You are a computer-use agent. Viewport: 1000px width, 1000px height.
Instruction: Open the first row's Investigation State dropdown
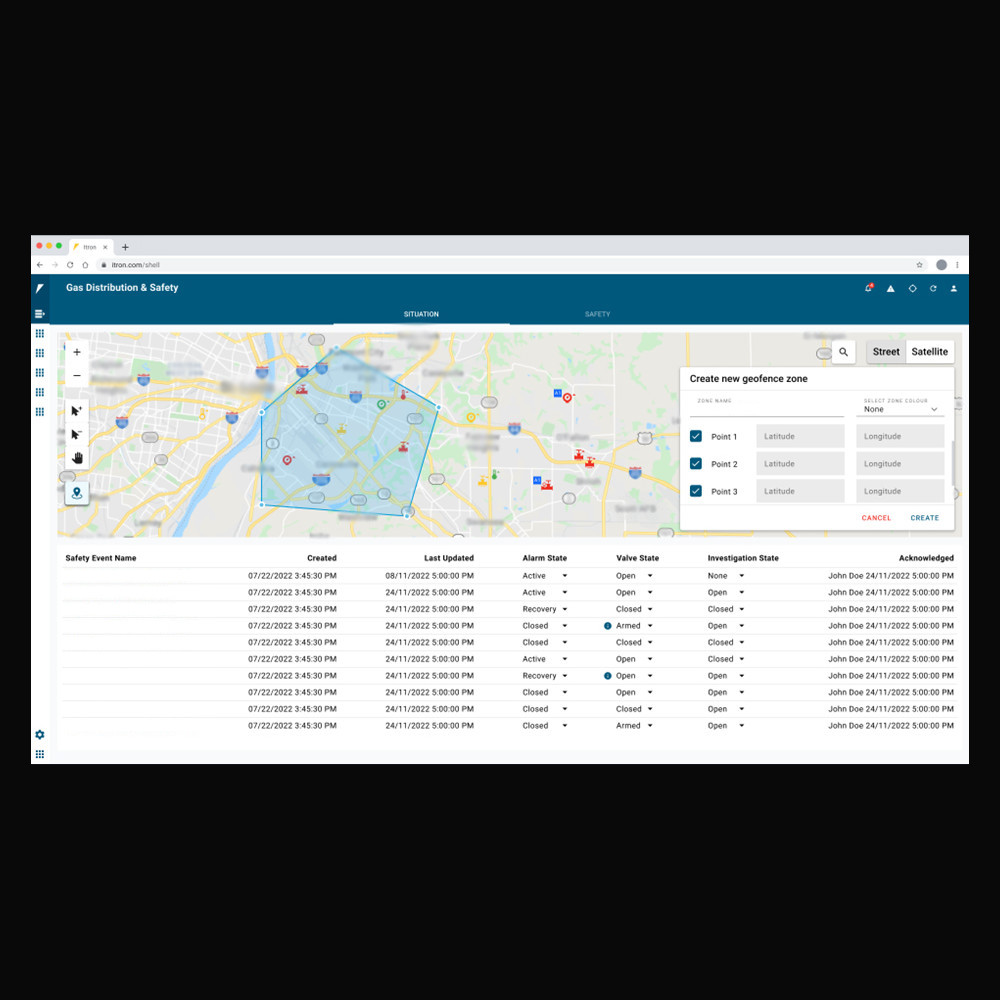tap(741, 576)
